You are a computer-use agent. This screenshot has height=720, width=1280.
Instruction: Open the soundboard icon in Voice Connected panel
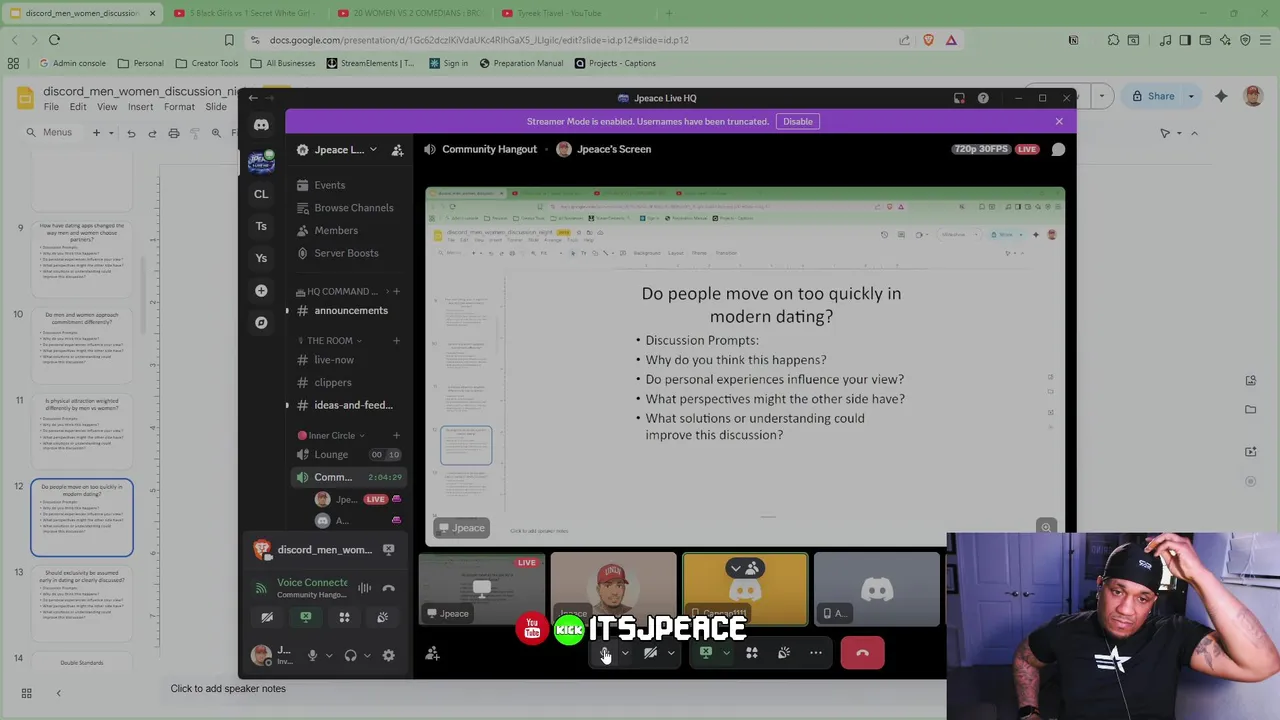[383, 617]
